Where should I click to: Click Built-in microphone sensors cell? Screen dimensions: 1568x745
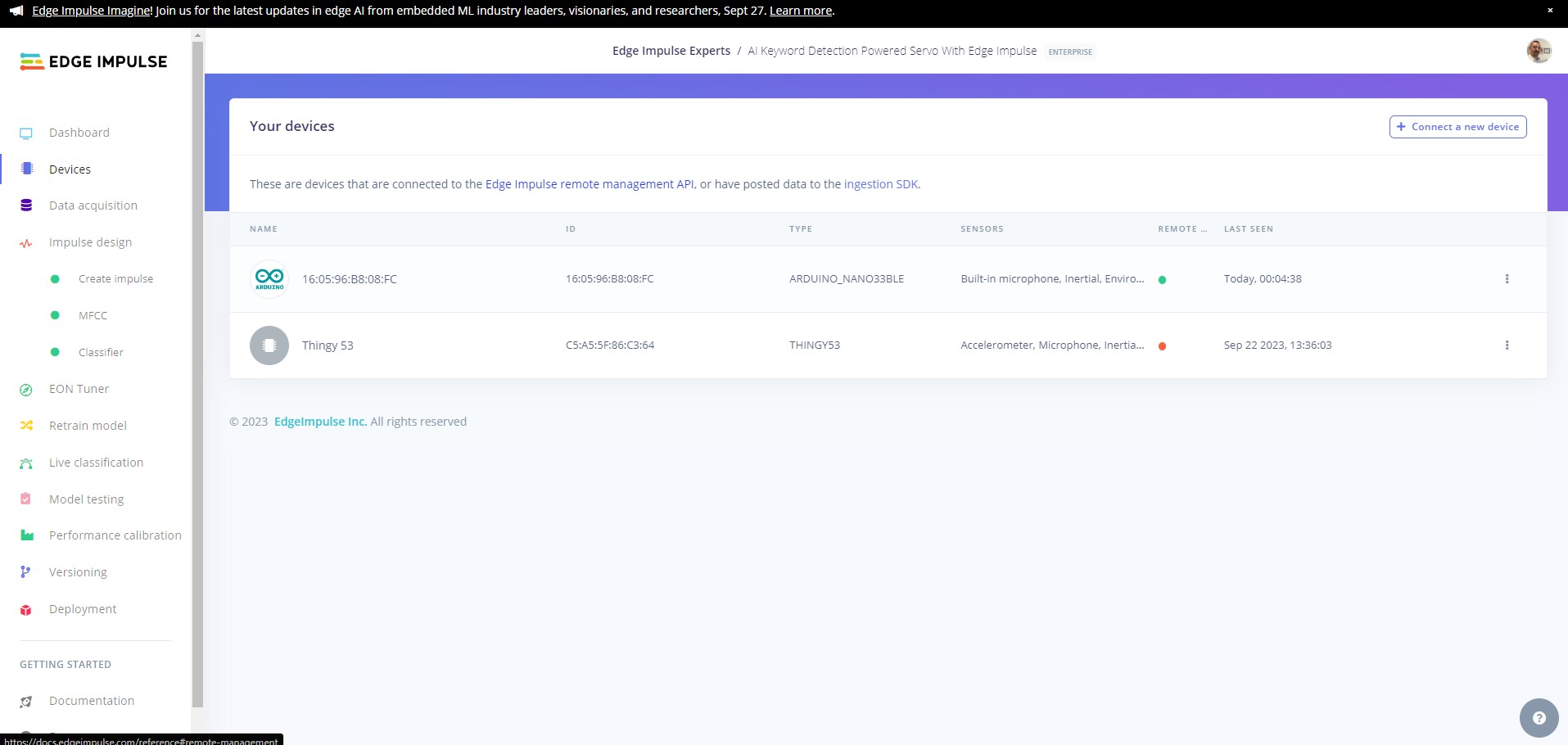click(x=1052, y=279)
